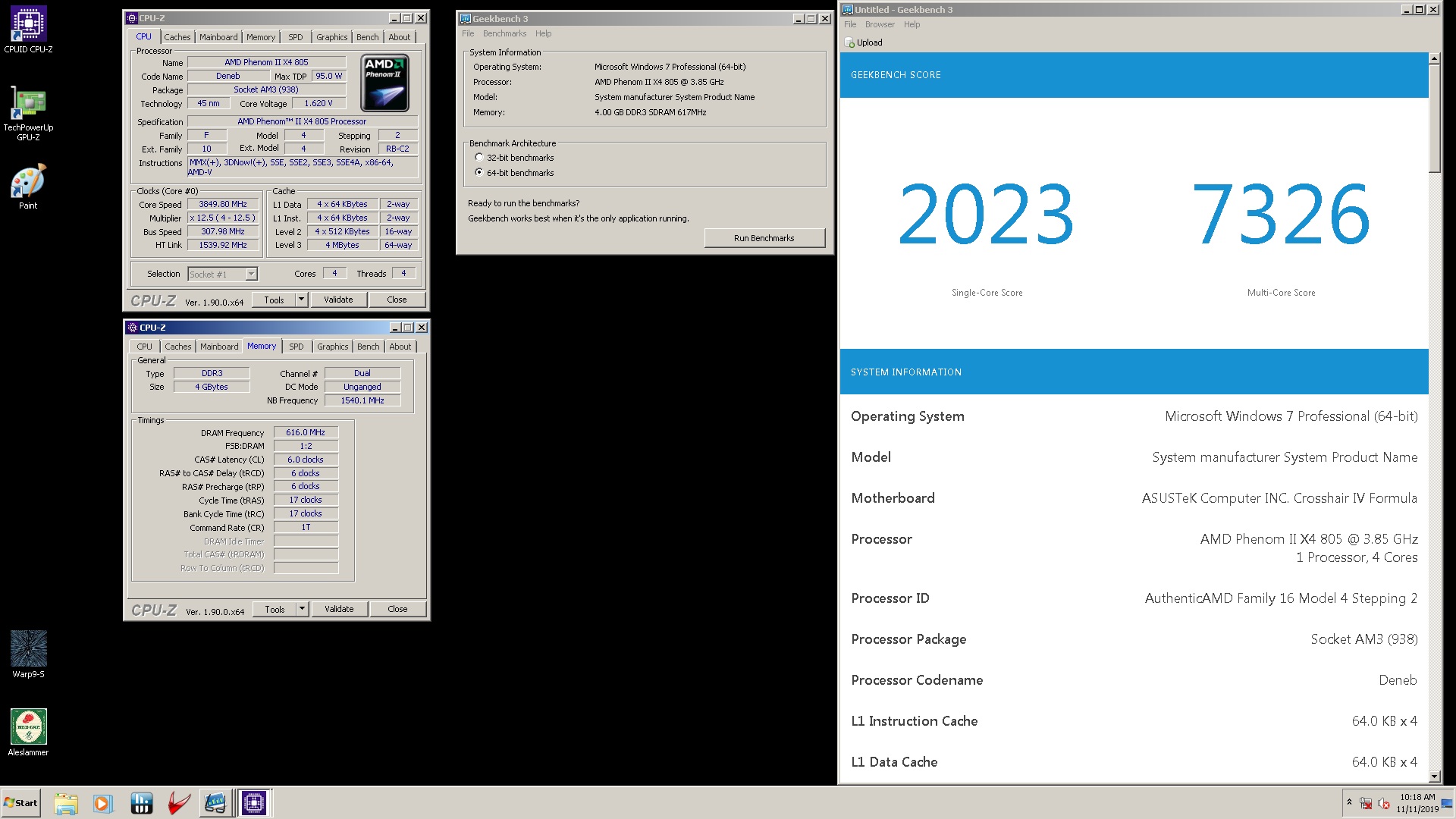Click the red swoosh taskbar icon
Screen dimensions: 1456x819
point(178,803)
